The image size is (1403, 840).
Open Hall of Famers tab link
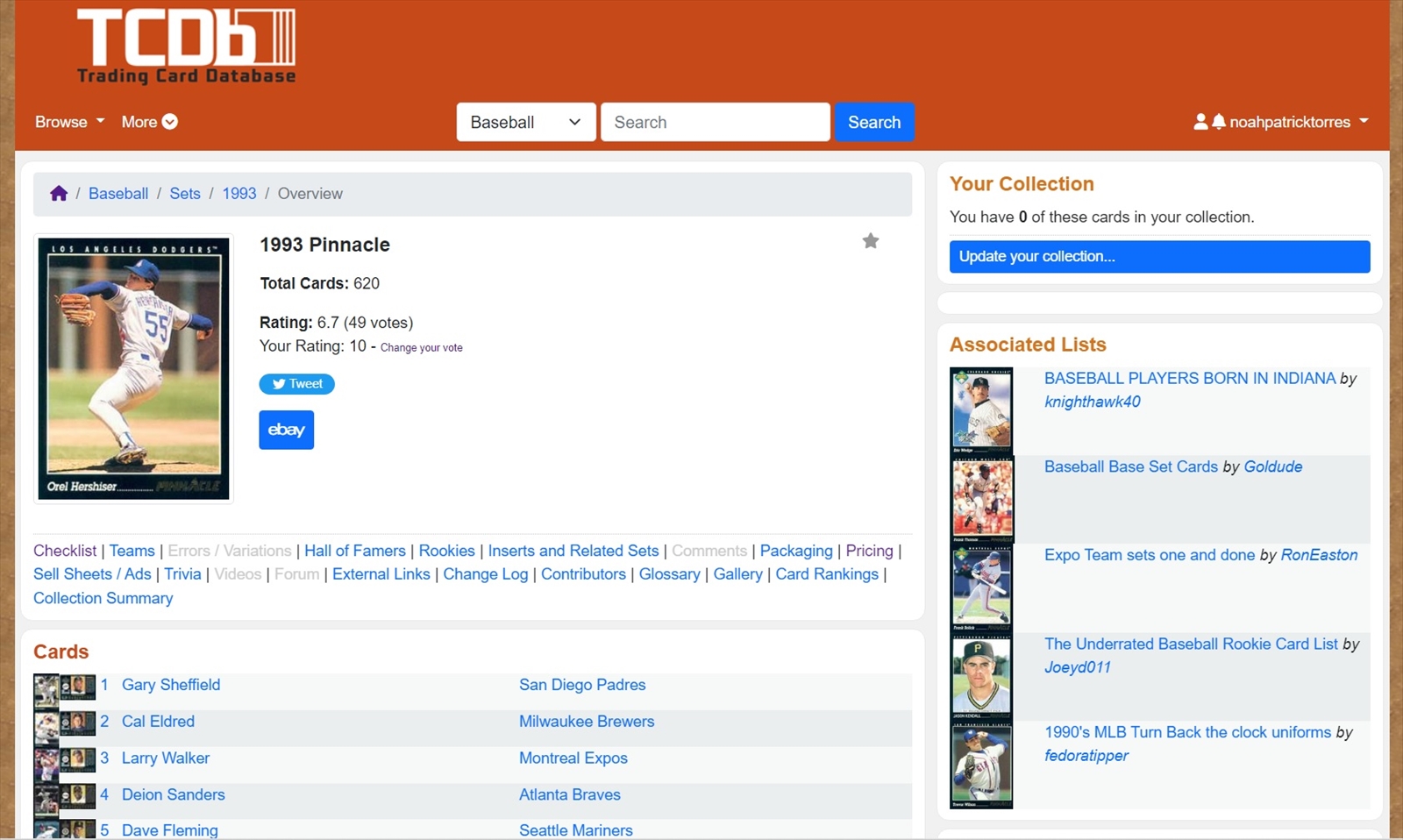(x=355, y=551)
